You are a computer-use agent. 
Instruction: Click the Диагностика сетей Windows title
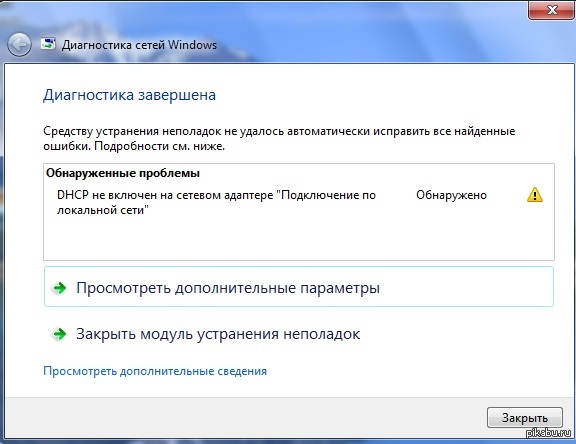(x=139, y=45)
